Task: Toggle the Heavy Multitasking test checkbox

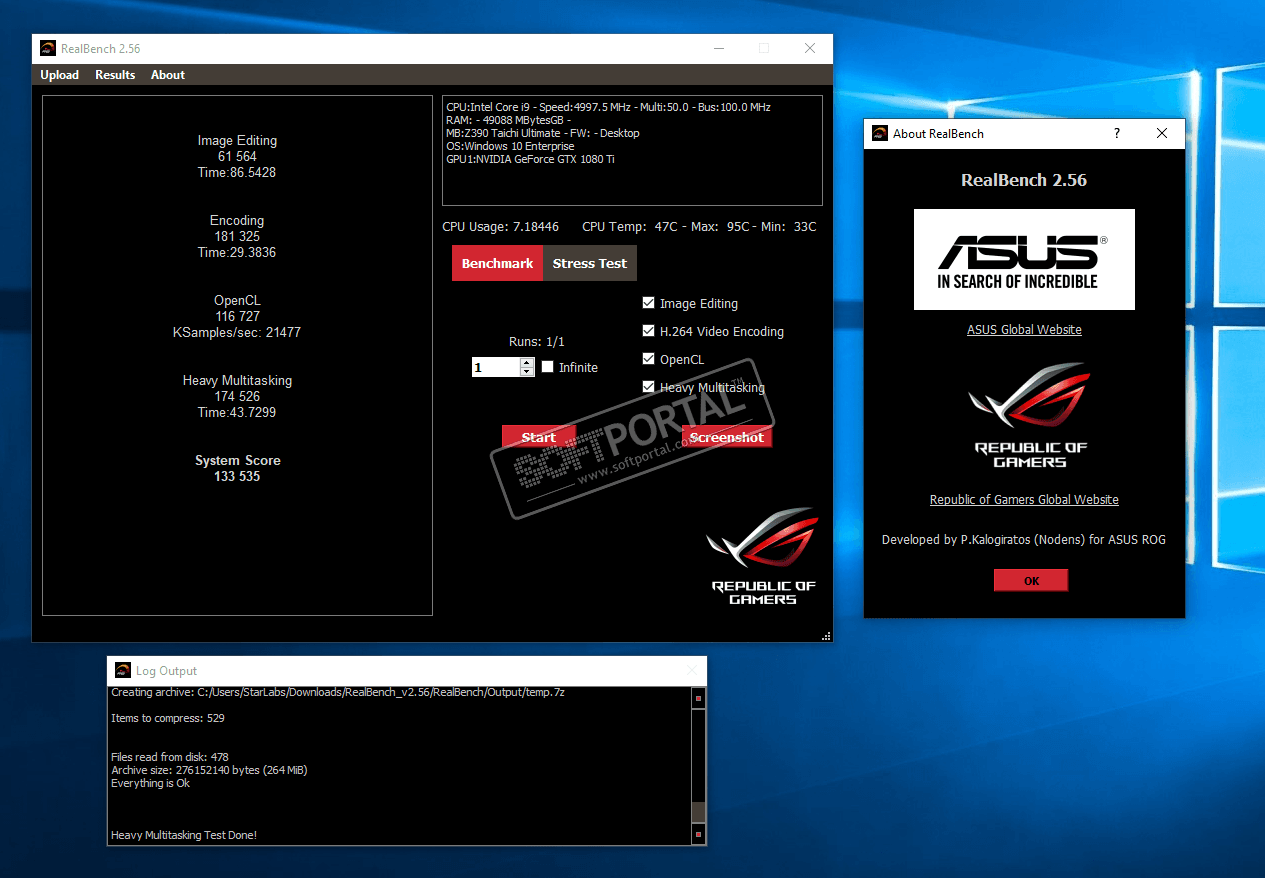Action: click(649, 387)
